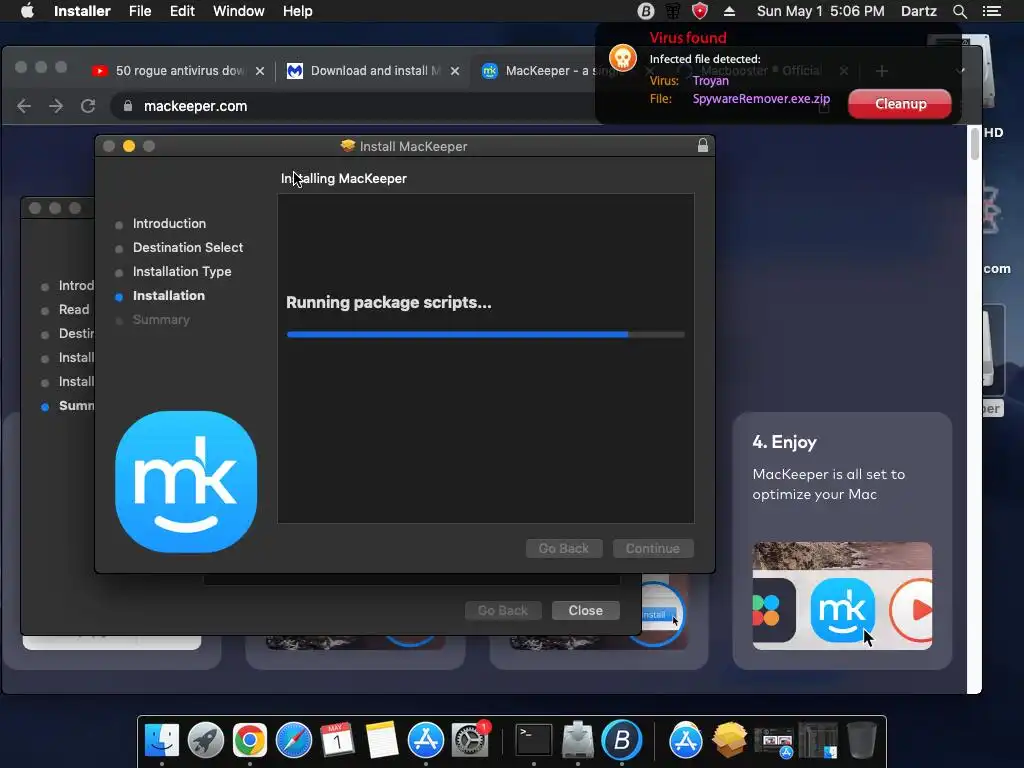Close the 50 rogue antivirus tab
This screenshot has height=768, width=1024.
pyautogui.click(x=260, y=71)
